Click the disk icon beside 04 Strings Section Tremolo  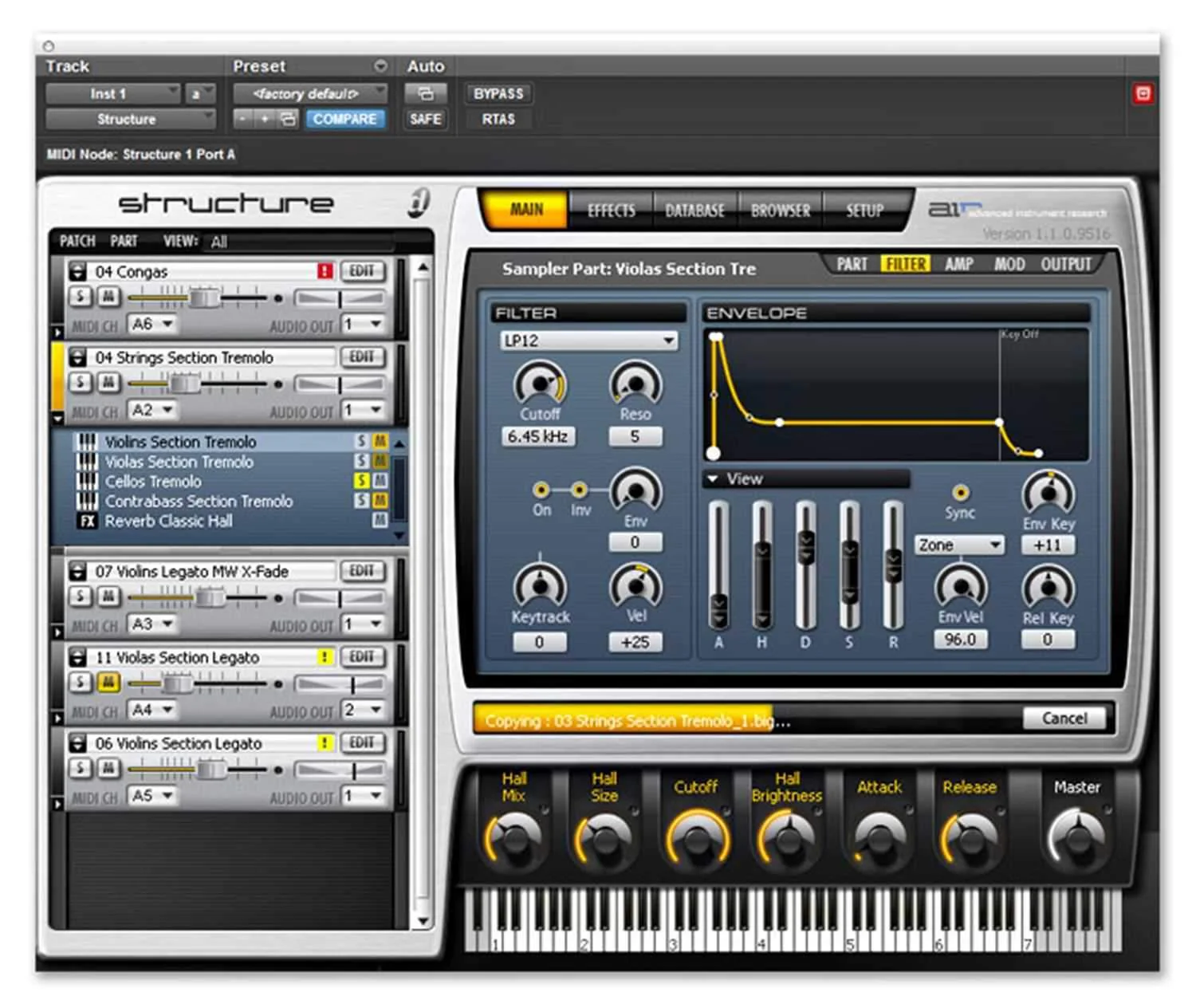(77, 357)
